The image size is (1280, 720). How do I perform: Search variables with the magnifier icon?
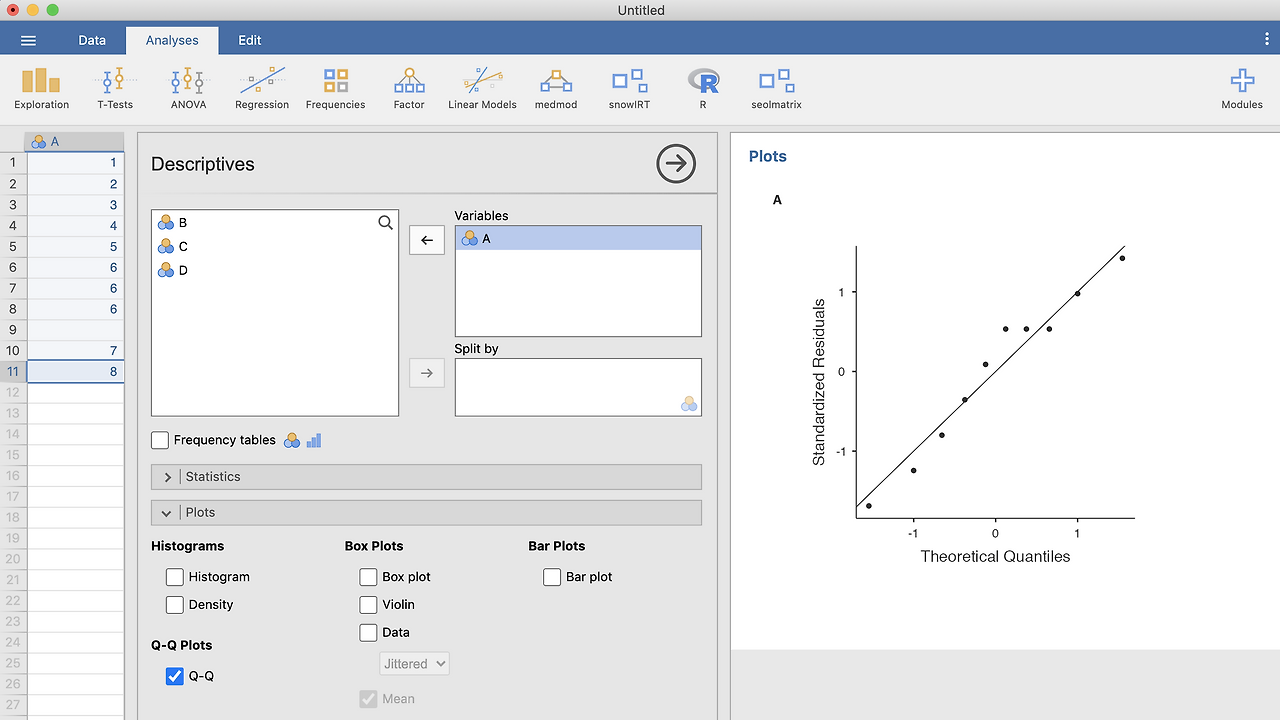coord(385,223)
